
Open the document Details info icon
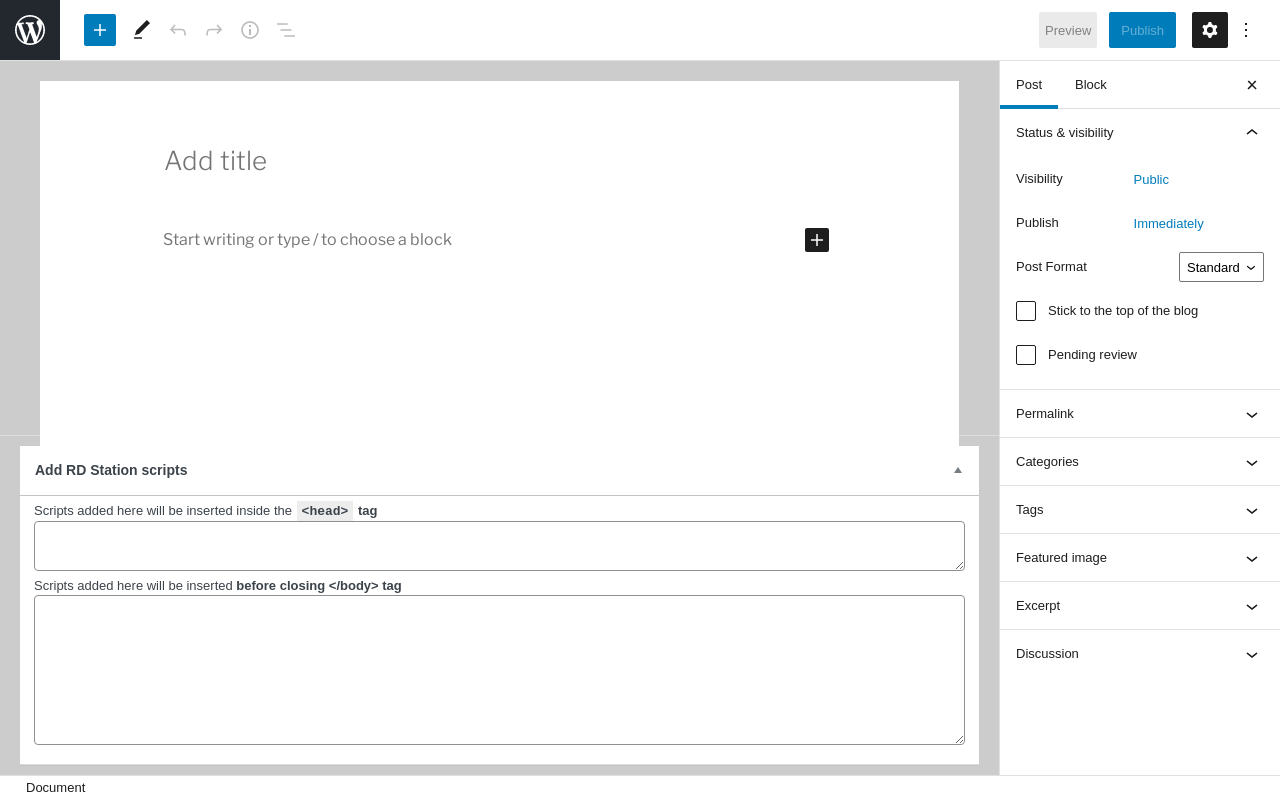(250, 30)
